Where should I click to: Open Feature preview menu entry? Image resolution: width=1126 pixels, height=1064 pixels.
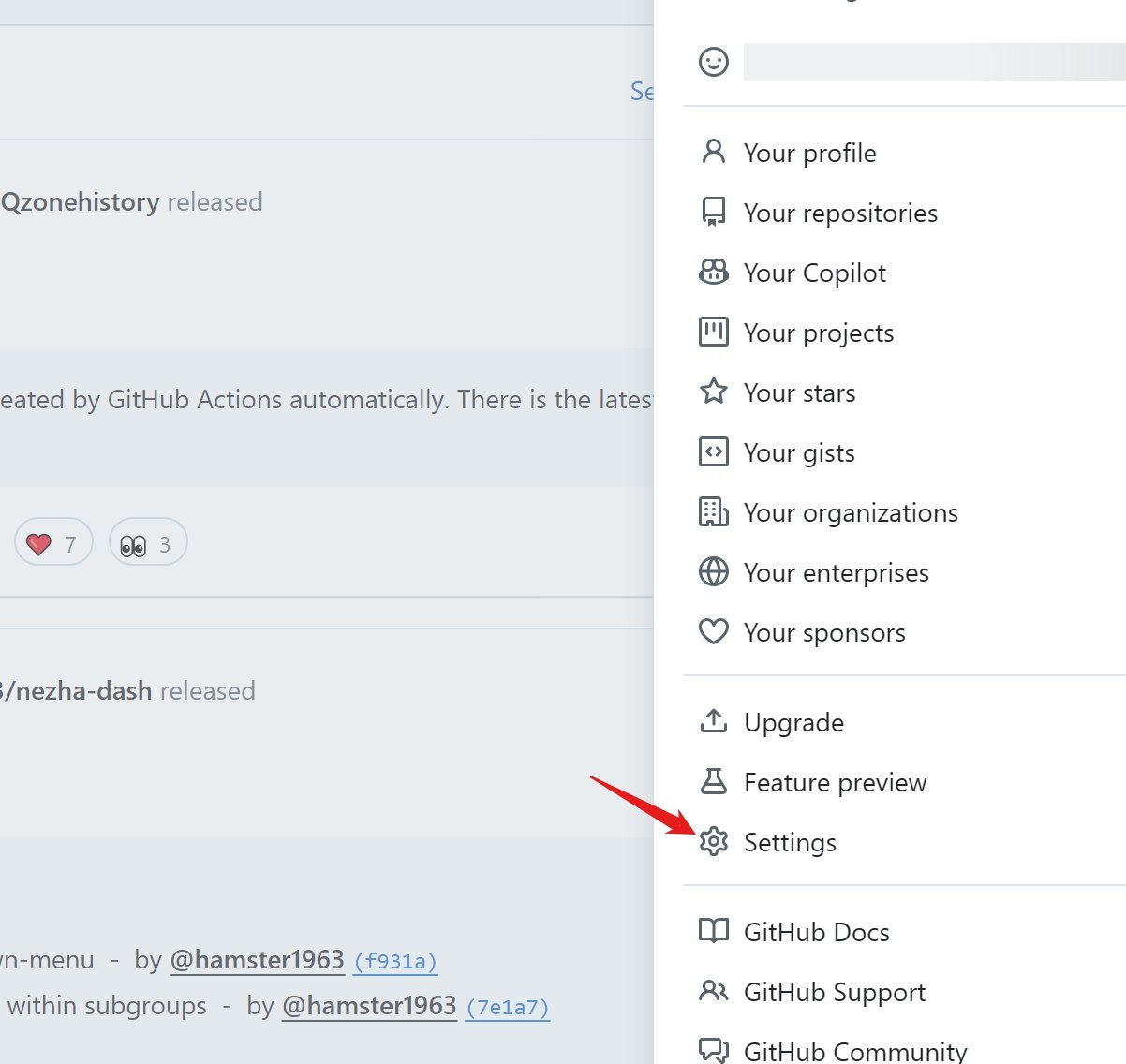pos(835,783)
